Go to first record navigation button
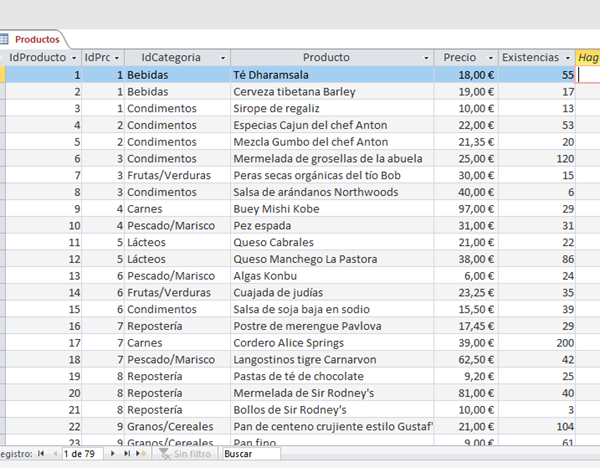Viewport: 600px width, 468px height. pyautogui.click(x=41, y=453)
